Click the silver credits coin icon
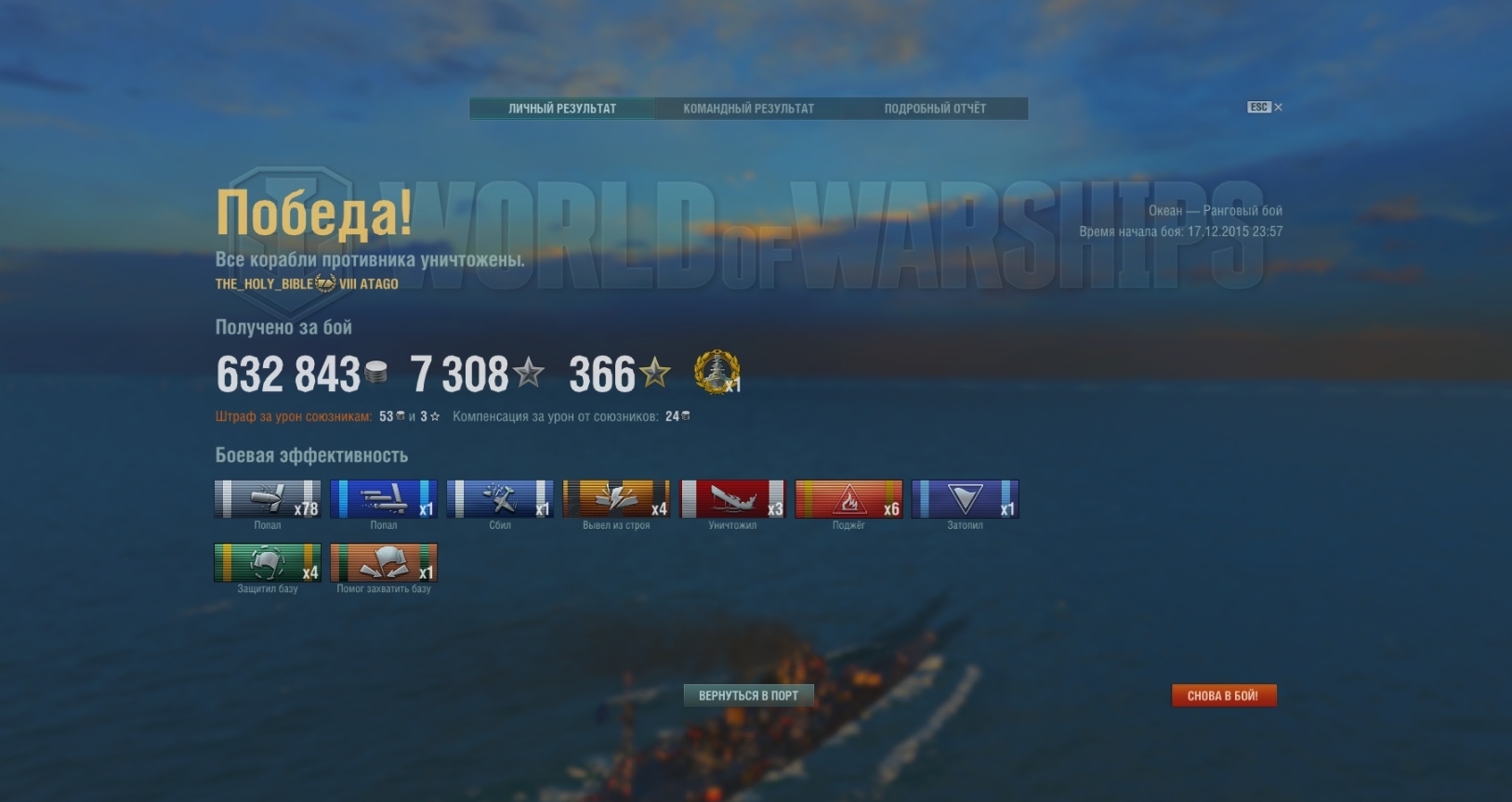The width and height of the screenshot is (1512, 802). tap(376, 373)
